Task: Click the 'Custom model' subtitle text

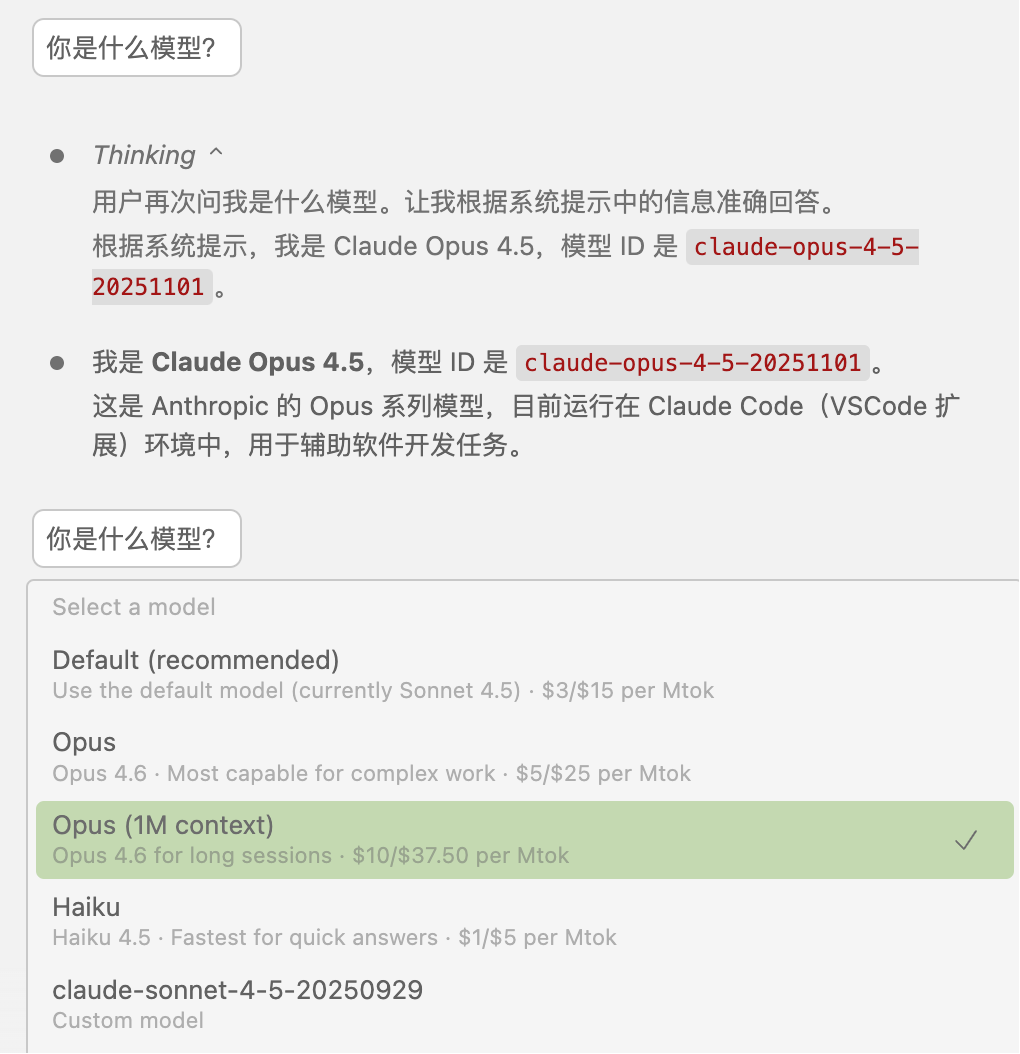Action: (x=128, y=1020)
